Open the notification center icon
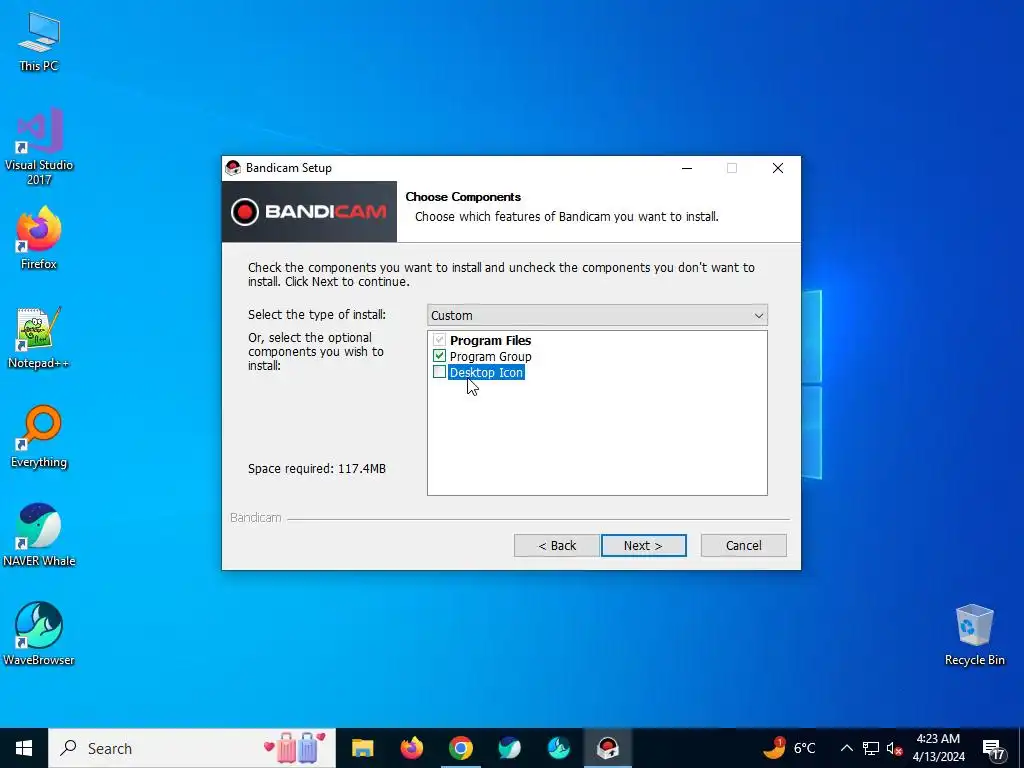 click(993, 748)
